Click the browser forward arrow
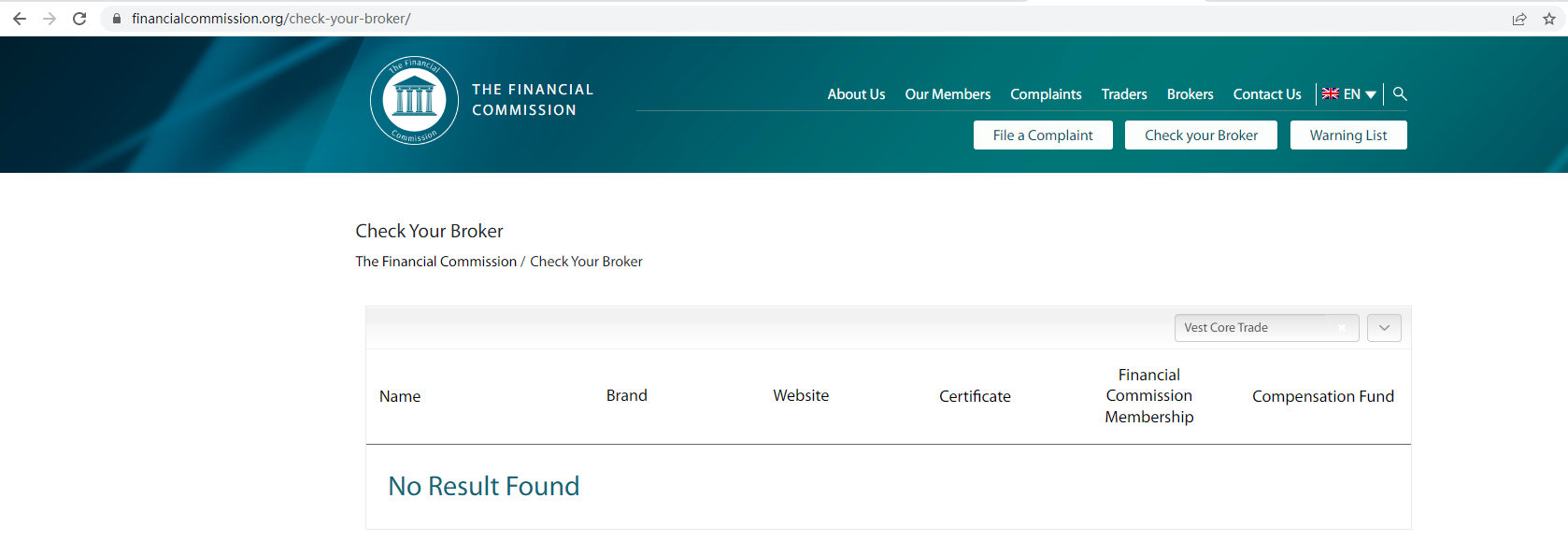The width and height of the screenshot is (1568, 555). (x=50, y=19)
